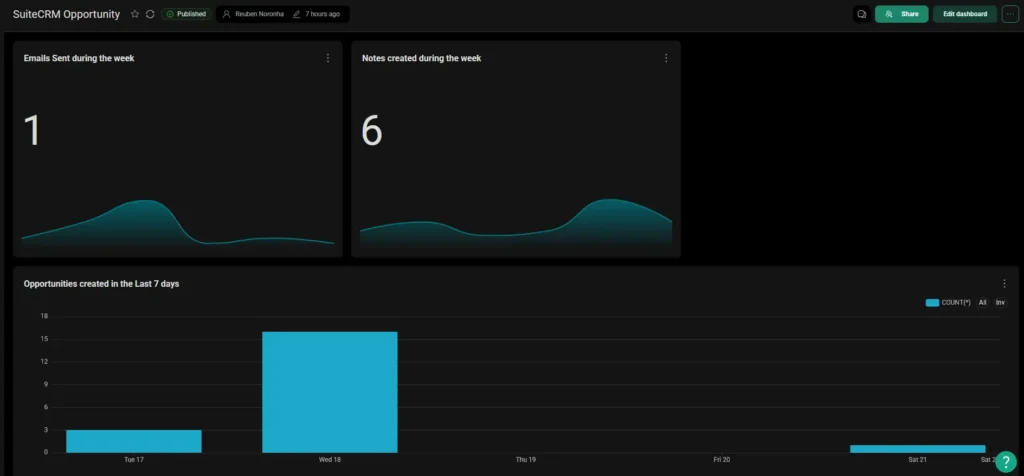Open the dashboard more options ellipsis menu
This screenshot has height=476, width=1024.
[x=1010, y=14]
